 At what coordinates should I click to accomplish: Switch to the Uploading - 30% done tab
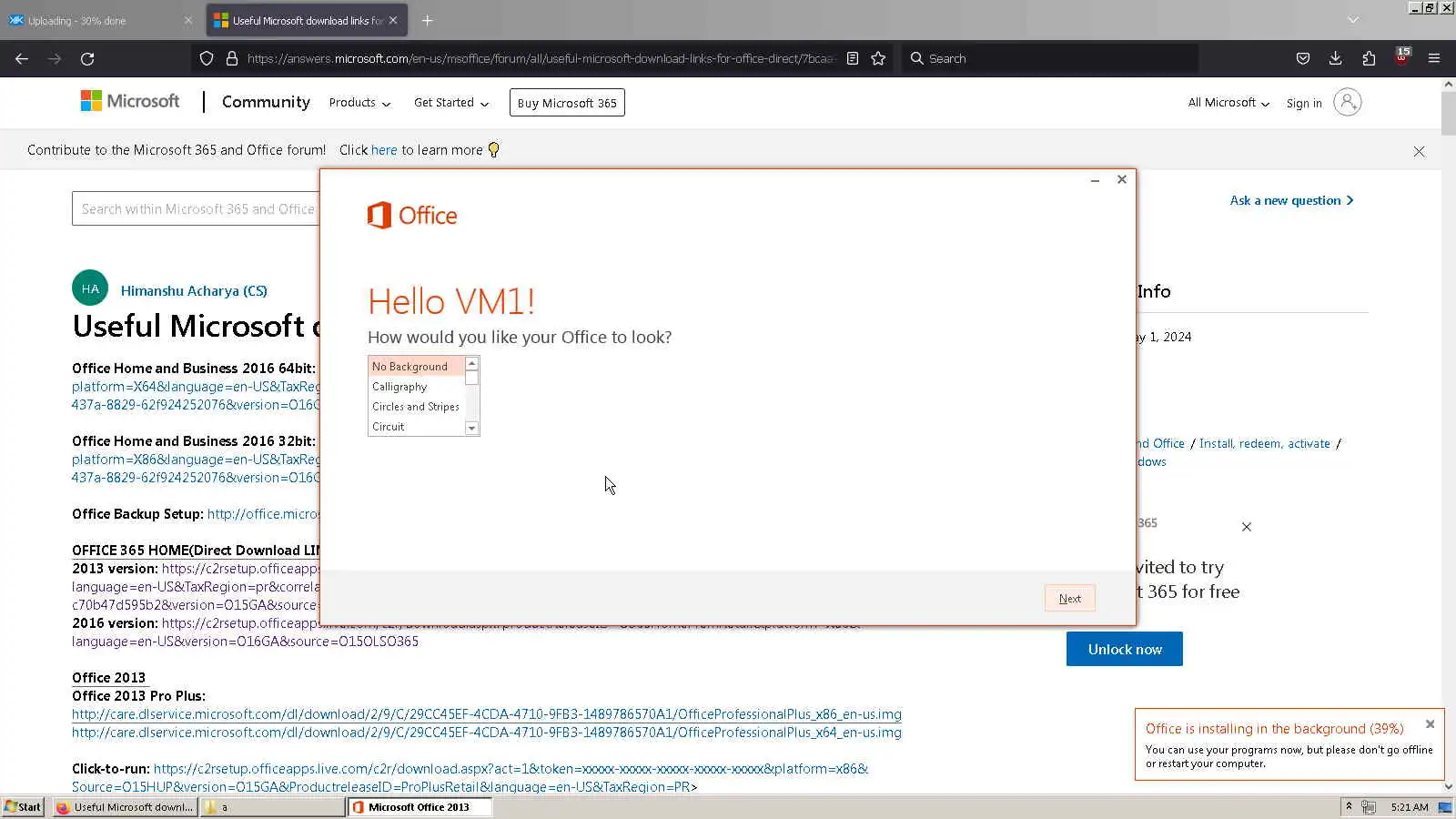98,20
